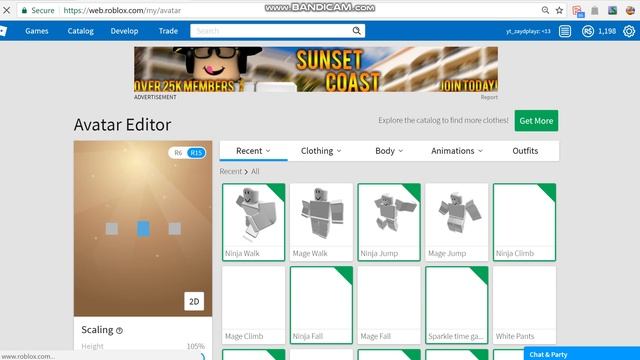Click the search magnifier icon in Roblox bar
Screen dimensions: 640x360
click(356, 31)
